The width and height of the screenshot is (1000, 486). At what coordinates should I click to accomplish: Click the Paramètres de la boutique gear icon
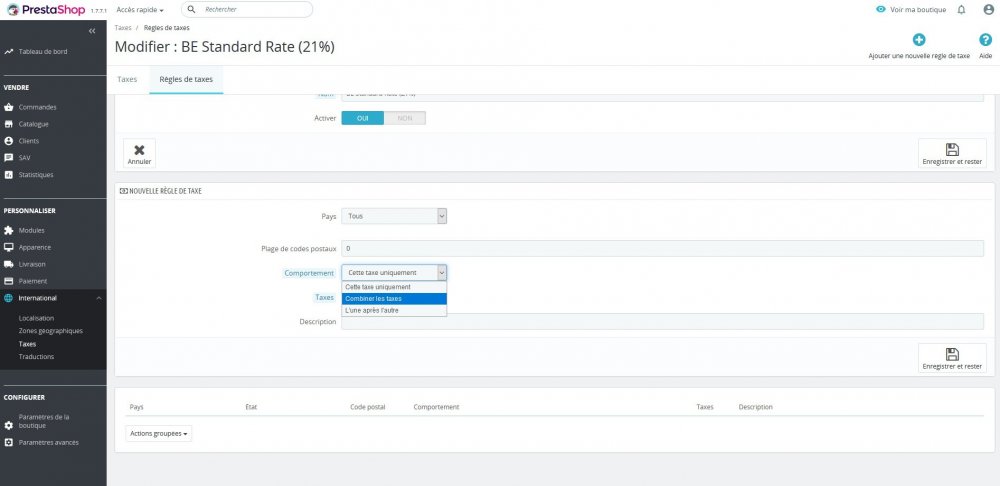tap(9, 425)
